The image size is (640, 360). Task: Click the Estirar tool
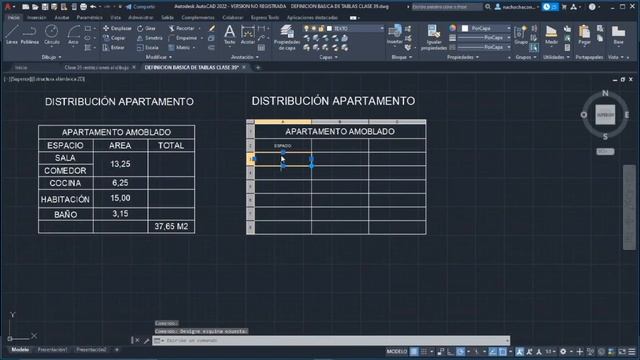tap(114, 48)
